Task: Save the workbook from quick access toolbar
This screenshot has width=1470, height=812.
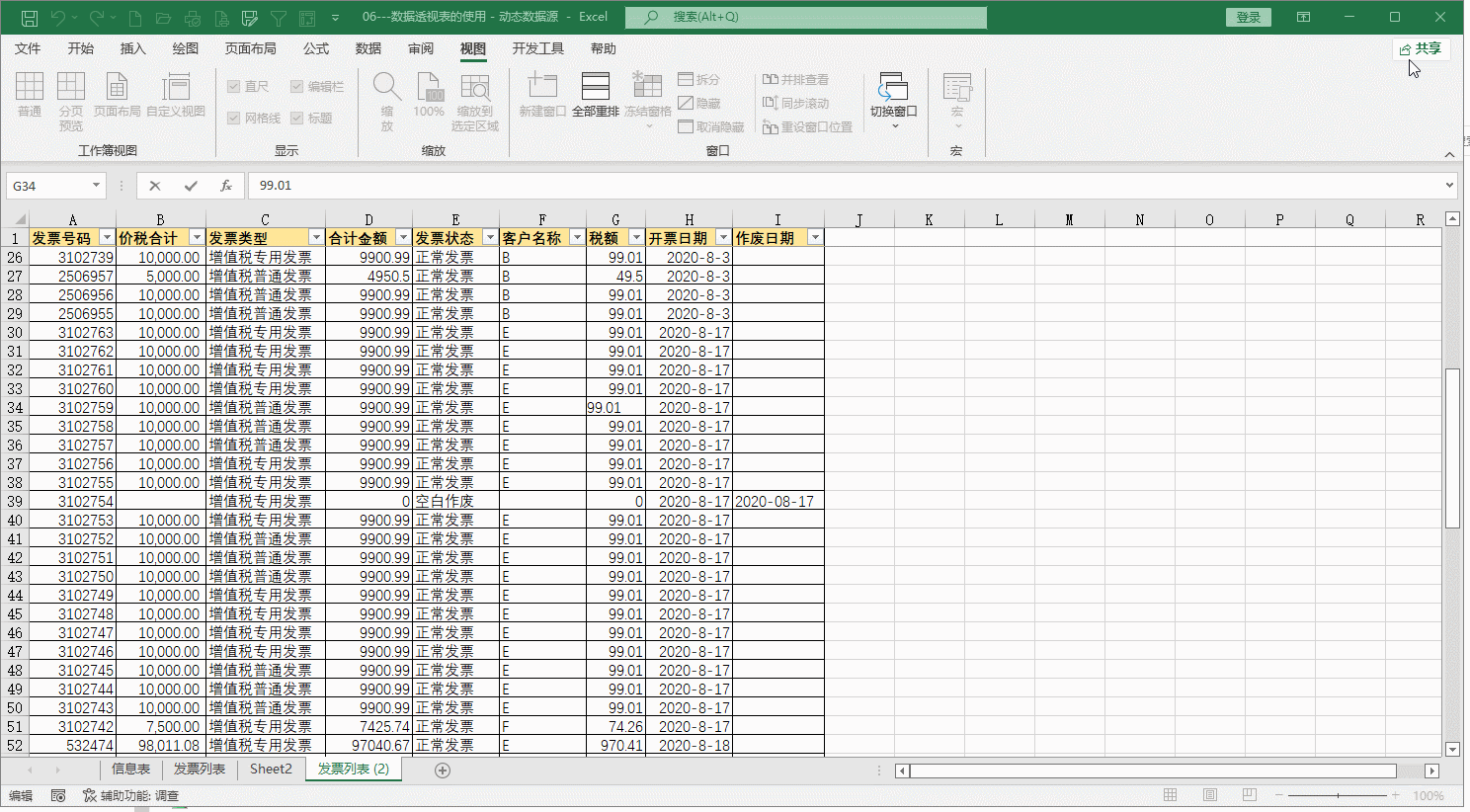Action: (30, 18)
